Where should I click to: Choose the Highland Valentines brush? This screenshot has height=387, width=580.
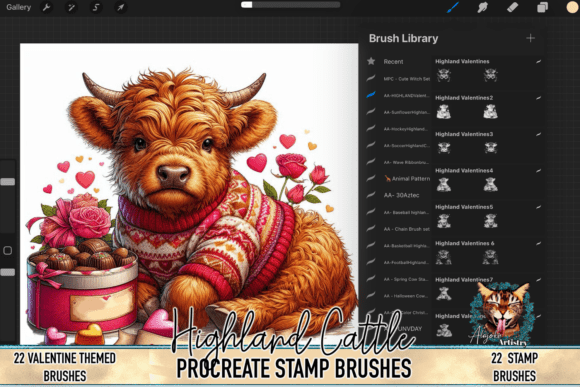(x=488, y=71)
